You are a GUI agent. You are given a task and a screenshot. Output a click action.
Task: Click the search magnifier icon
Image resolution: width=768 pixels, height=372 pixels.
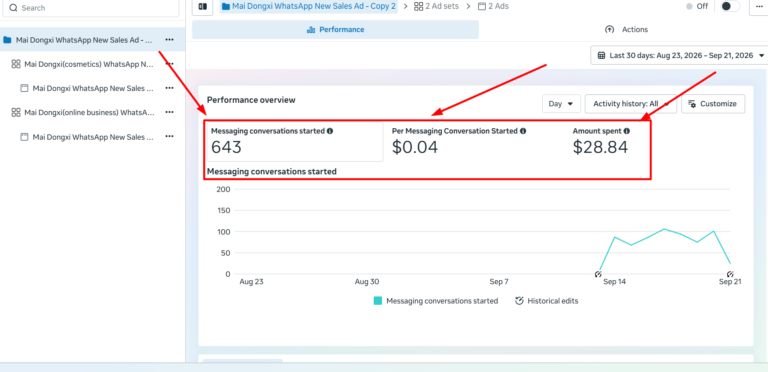click(x=13, y=8)
